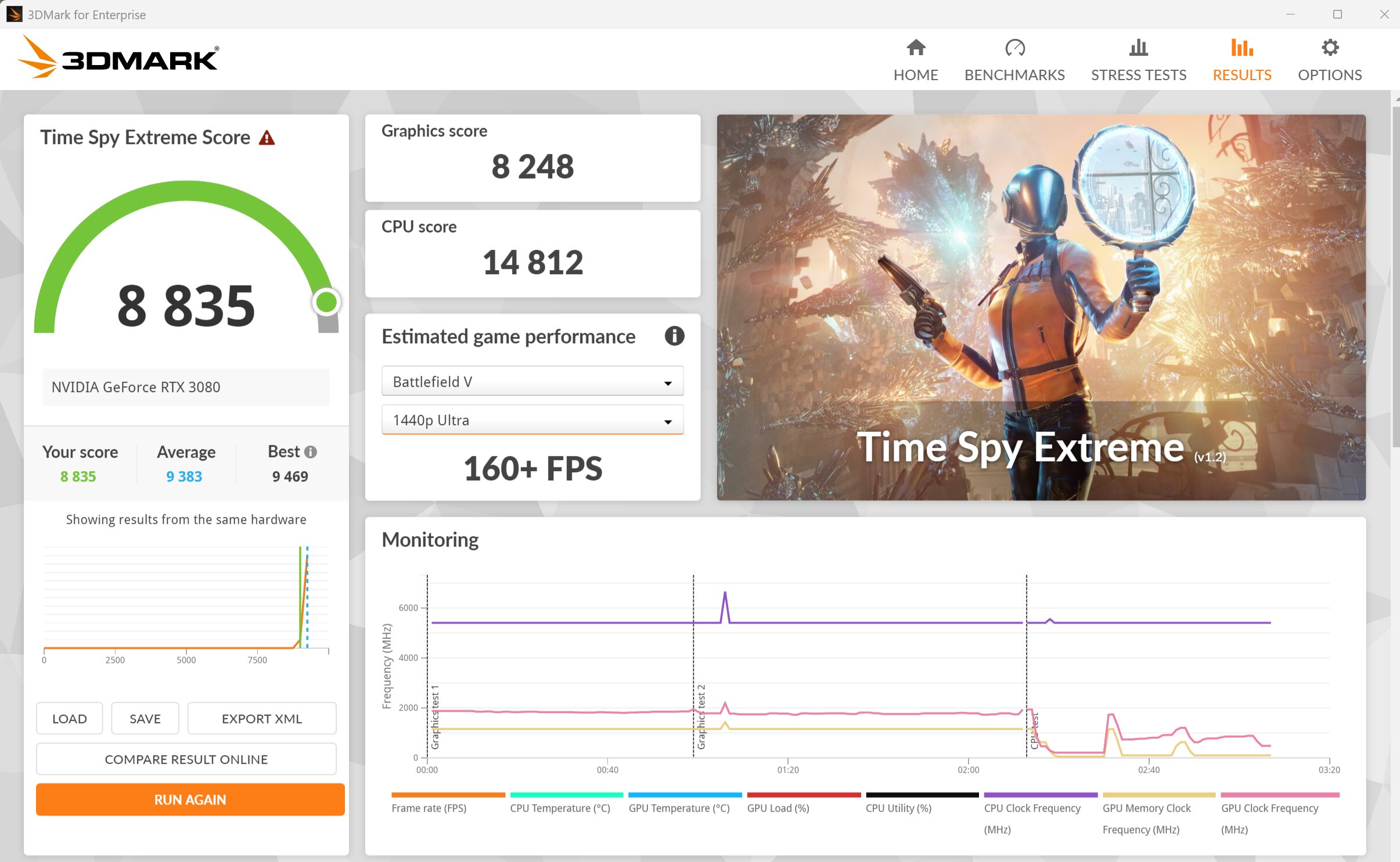This screenshot has height=862, width=1400.
Task: Toggle the Frame rate (FPS) legend series
Action: coord(429,807)
